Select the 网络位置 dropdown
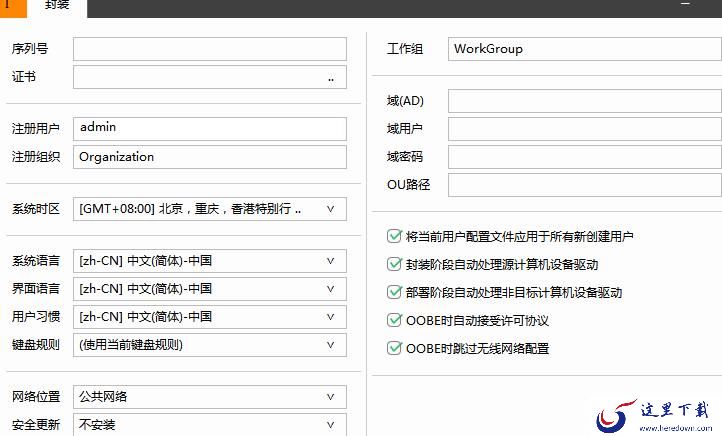 [x=330, y=397]
